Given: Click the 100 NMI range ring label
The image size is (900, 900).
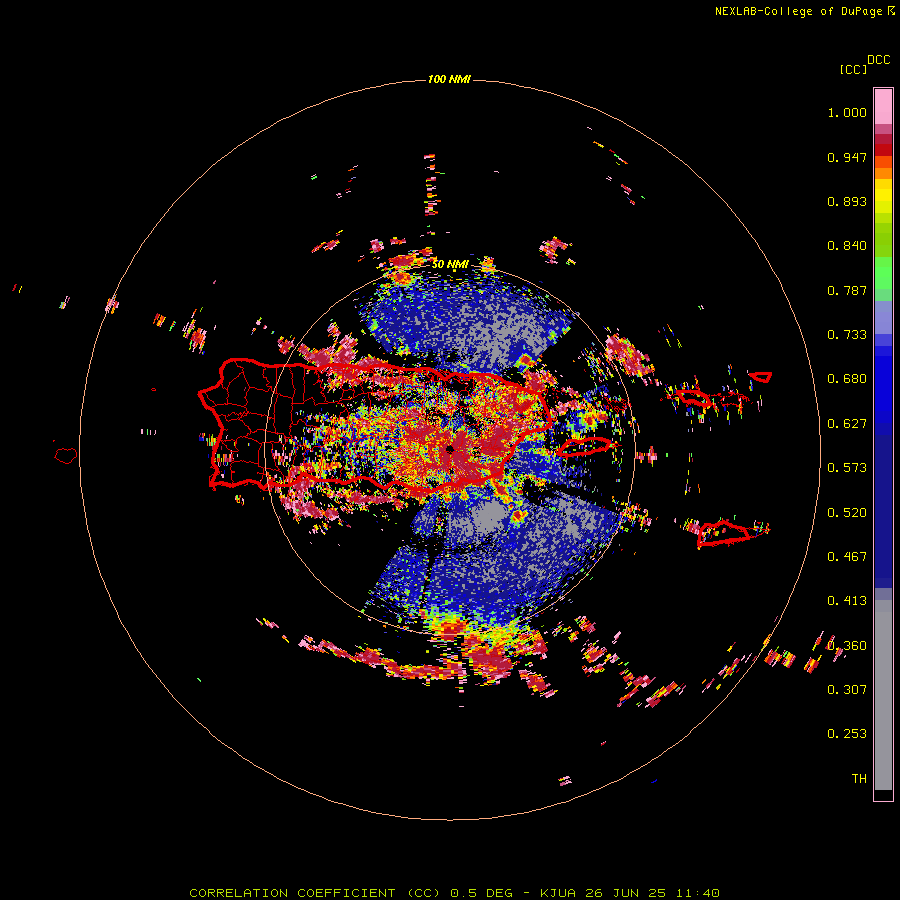Looking at the screenshot, I should tap(449, 79).
